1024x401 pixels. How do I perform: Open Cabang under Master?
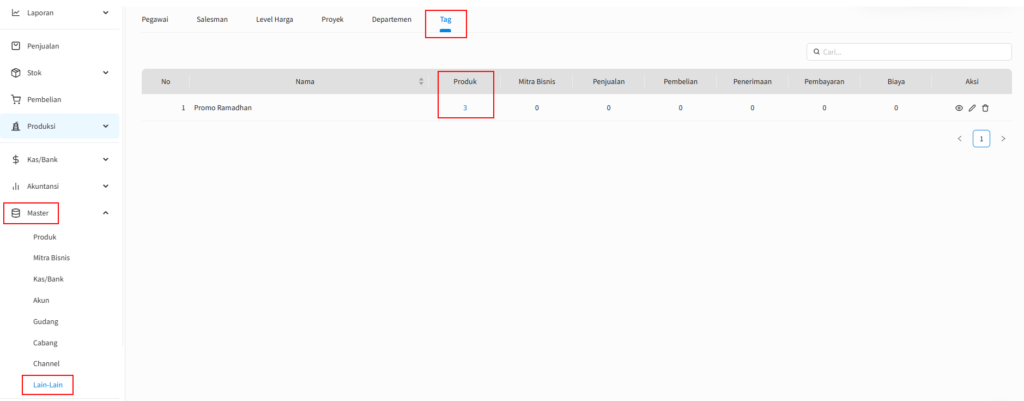[45, 342]
